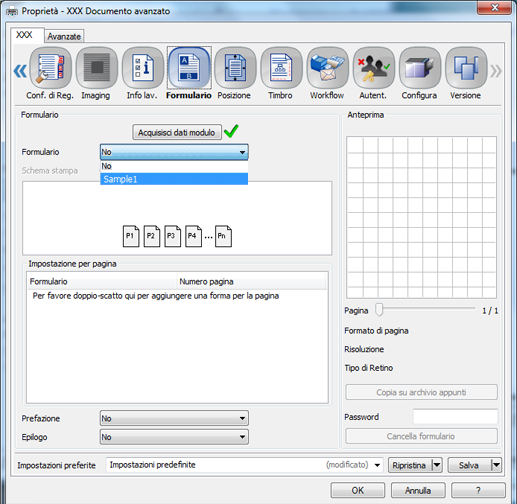This screenshot has height=504, width=517.
Task: Select the Workflow icon
Action: click(x=328, y=68)
